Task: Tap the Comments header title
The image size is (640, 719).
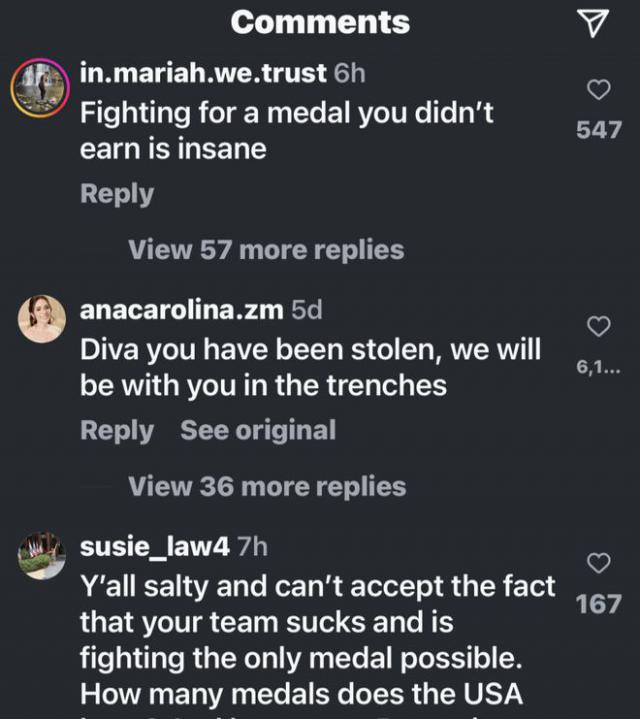Action: (x=320, y=22)
